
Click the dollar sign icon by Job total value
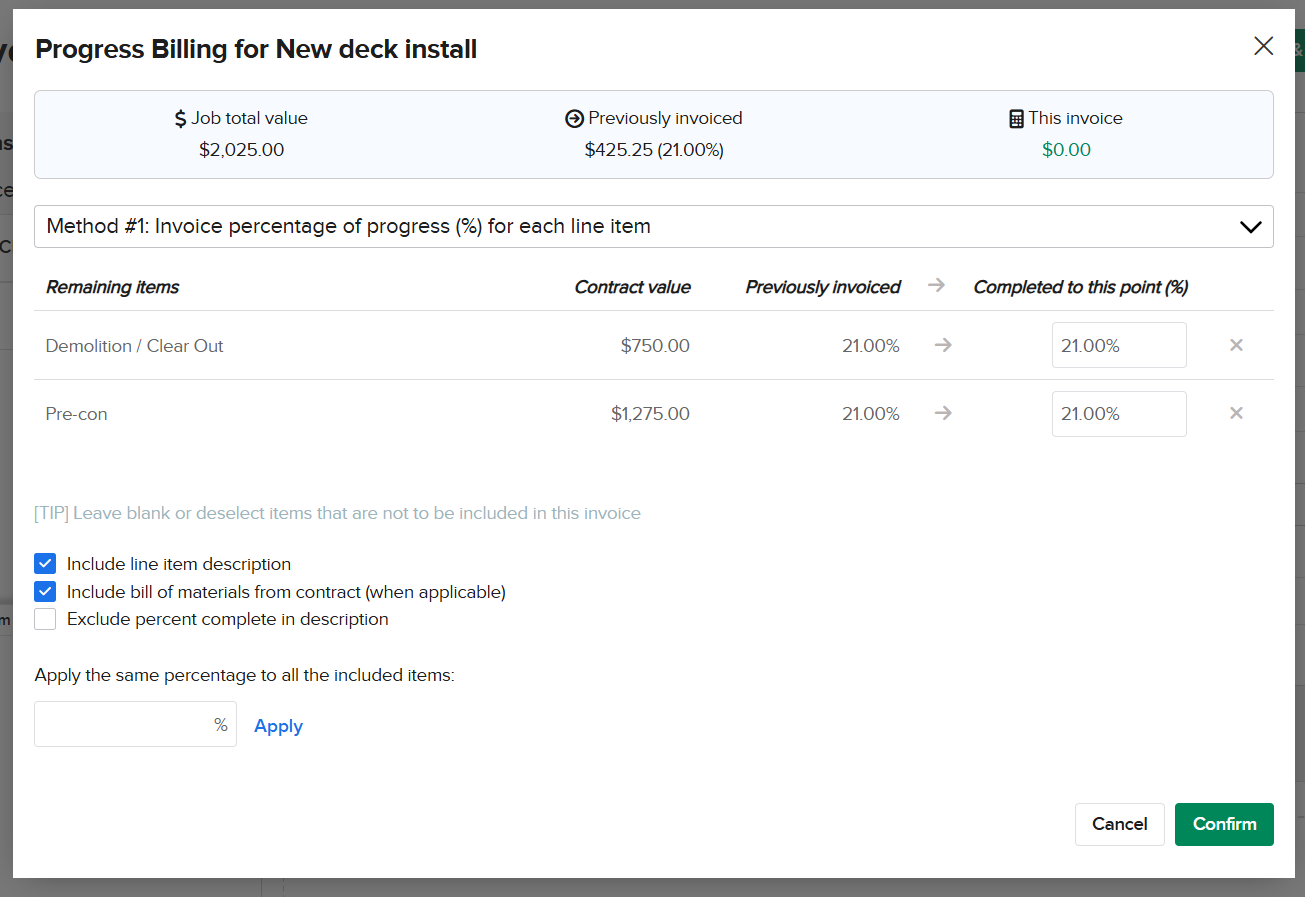(x=180, y=119)
